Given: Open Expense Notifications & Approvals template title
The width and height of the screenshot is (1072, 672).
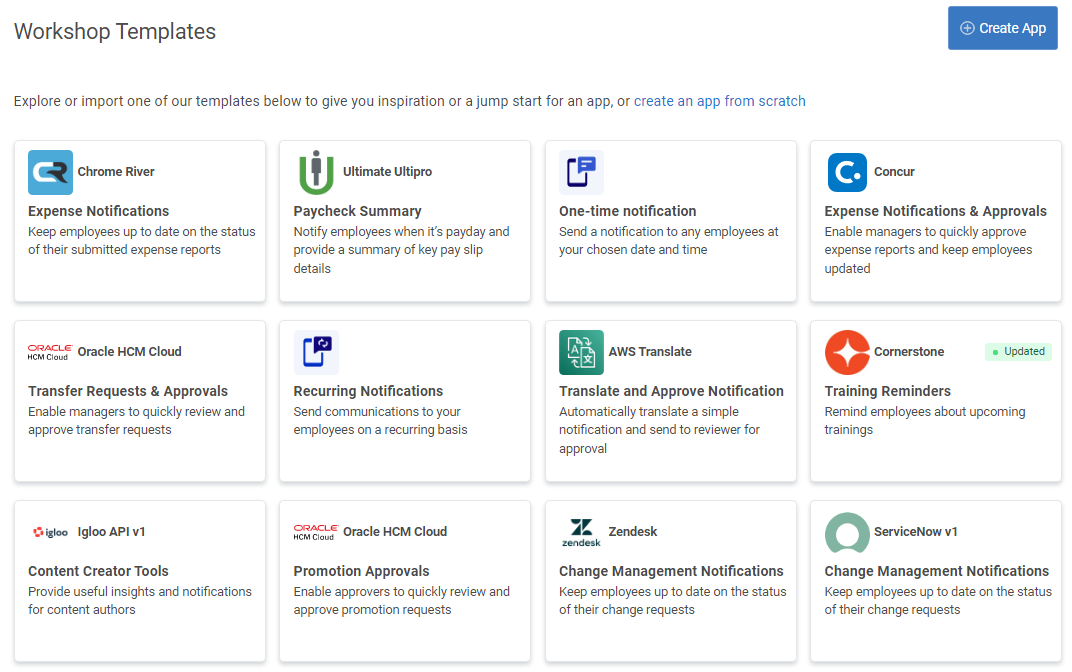Looking at the screenshot, I should pyautogui.click(x=935, y=211).
